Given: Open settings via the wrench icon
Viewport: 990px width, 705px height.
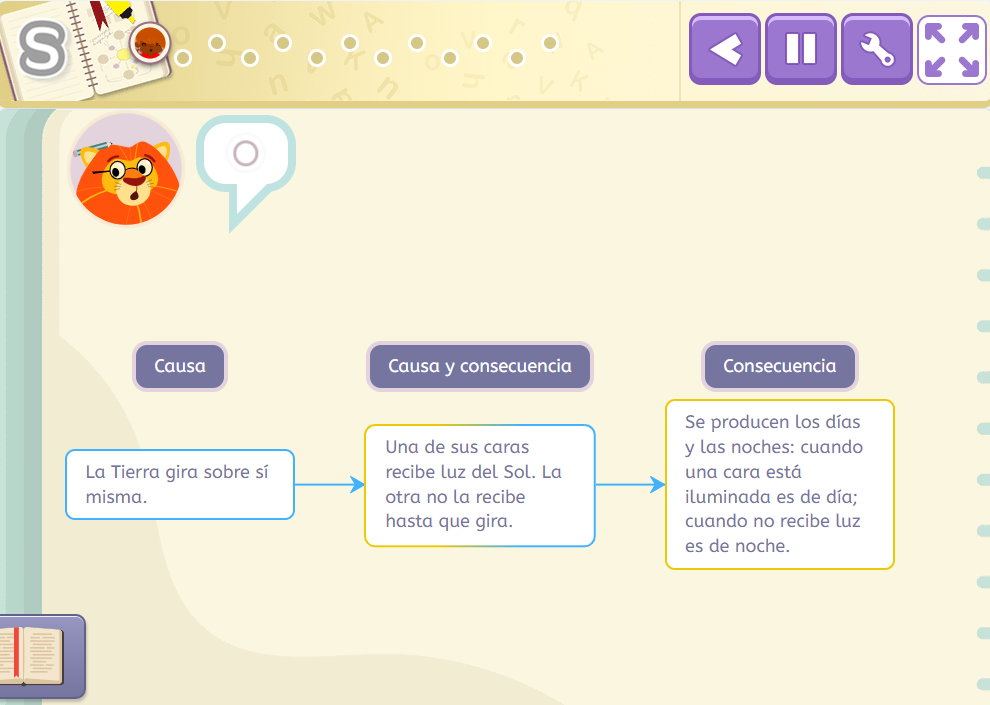Looking at the screenshot, I should 877,49.
